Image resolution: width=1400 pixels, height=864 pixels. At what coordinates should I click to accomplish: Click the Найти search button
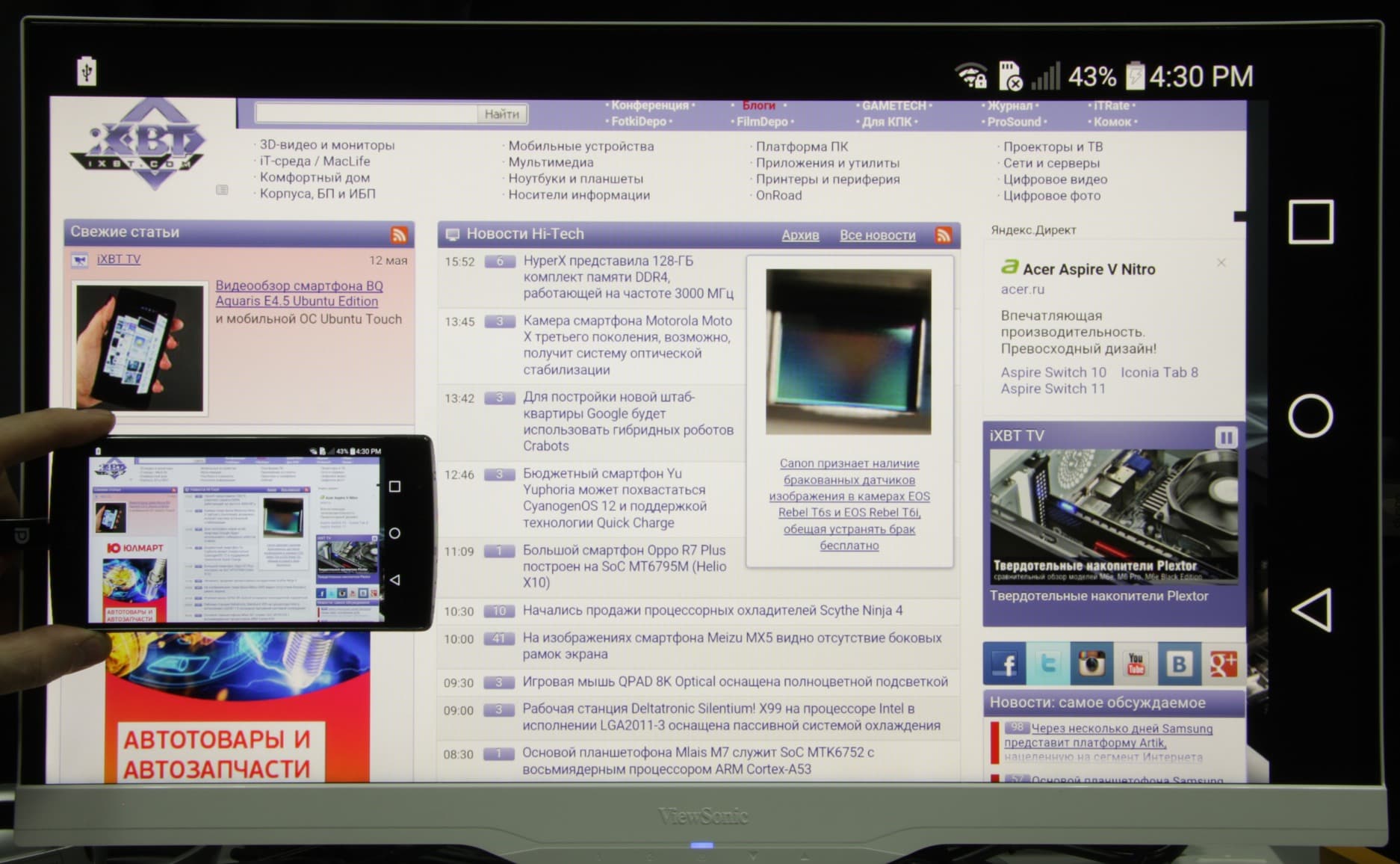pyautogui.click(x=502, y=114)
